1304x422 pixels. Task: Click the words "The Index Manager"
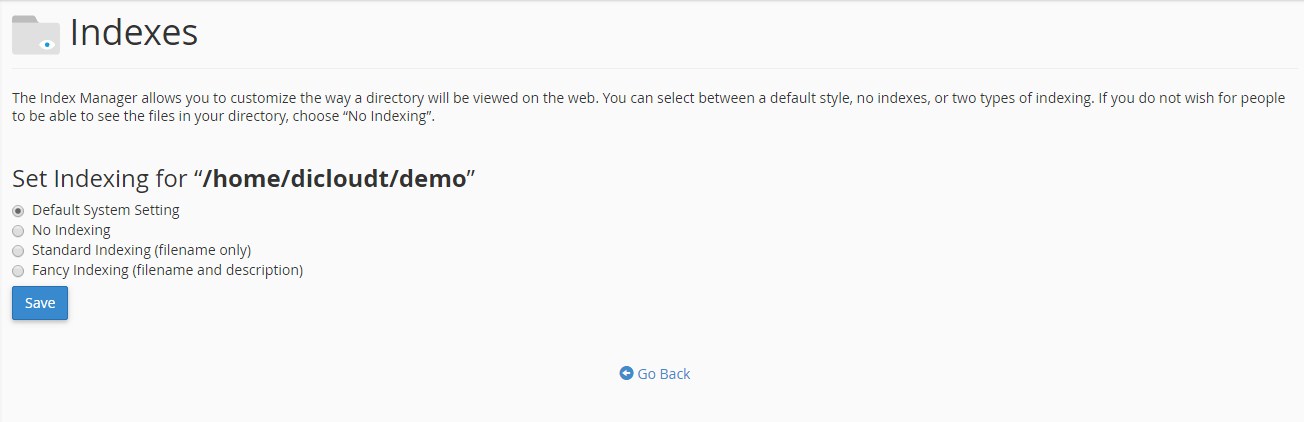[65, 99]
